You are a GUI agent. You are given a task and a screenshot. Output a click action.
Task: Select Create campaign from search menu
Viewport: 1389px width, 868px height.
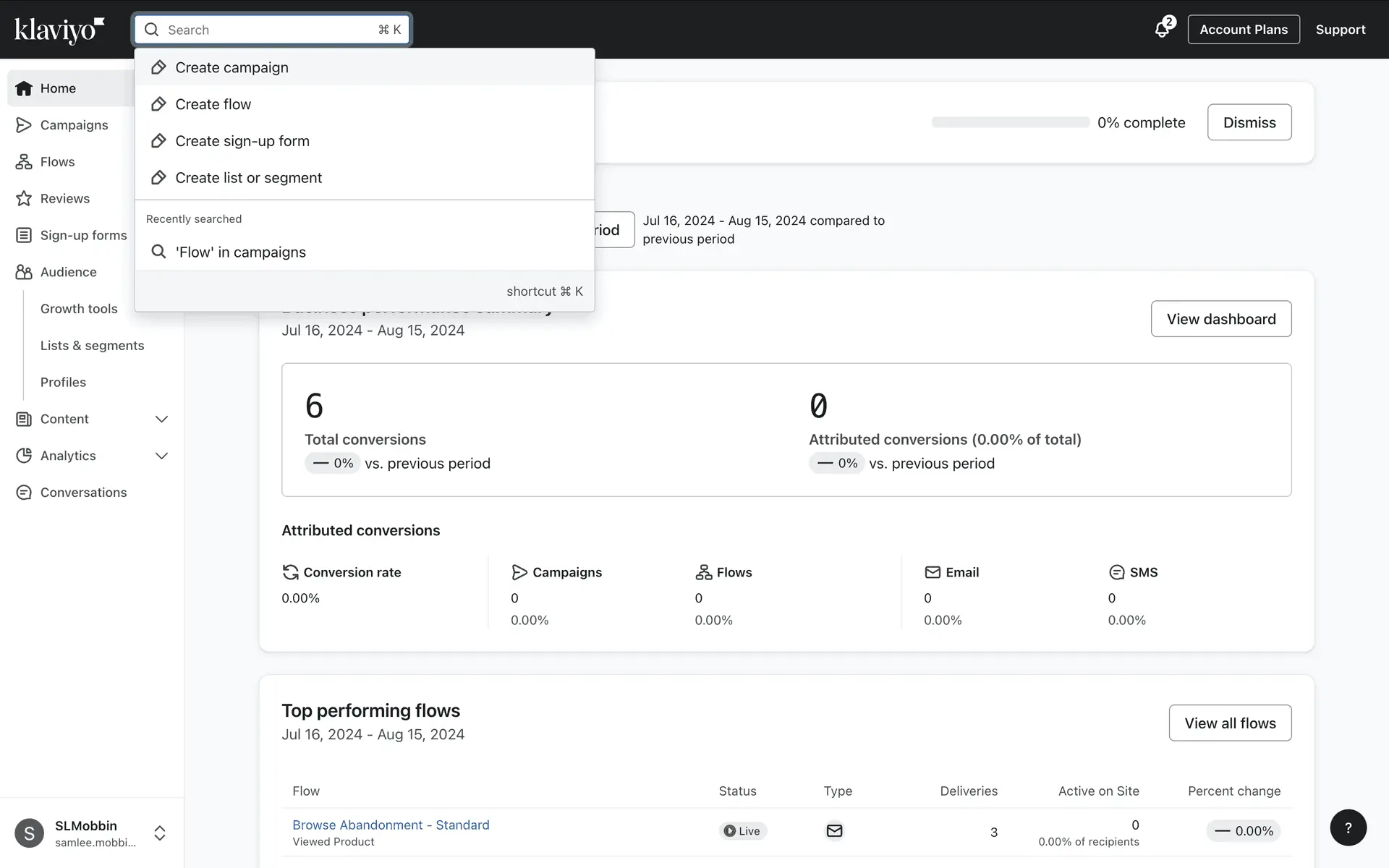tap(231, 67)
